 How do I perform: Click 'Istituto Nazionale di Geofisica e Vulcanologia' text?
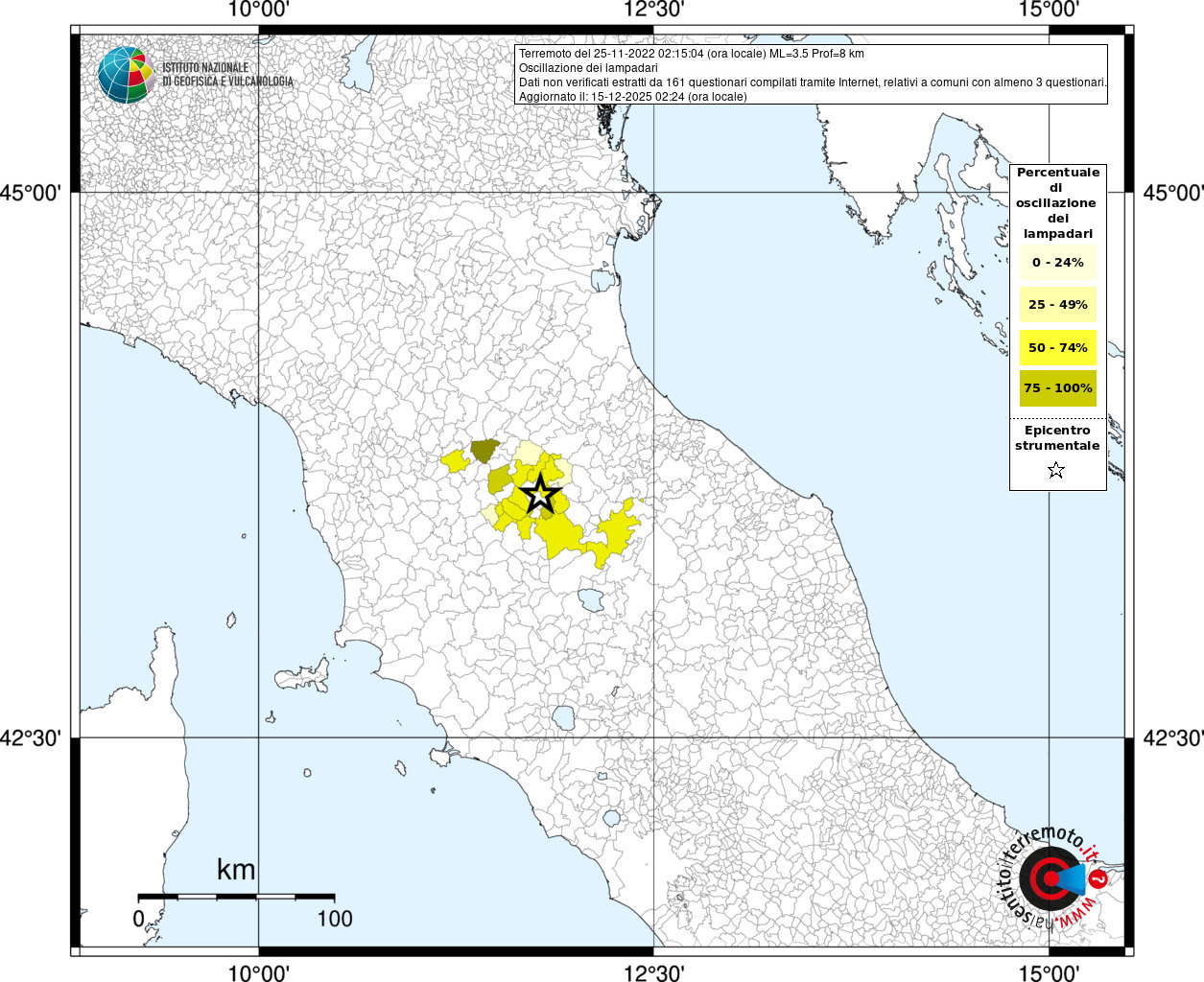click(x=227, y=75)
